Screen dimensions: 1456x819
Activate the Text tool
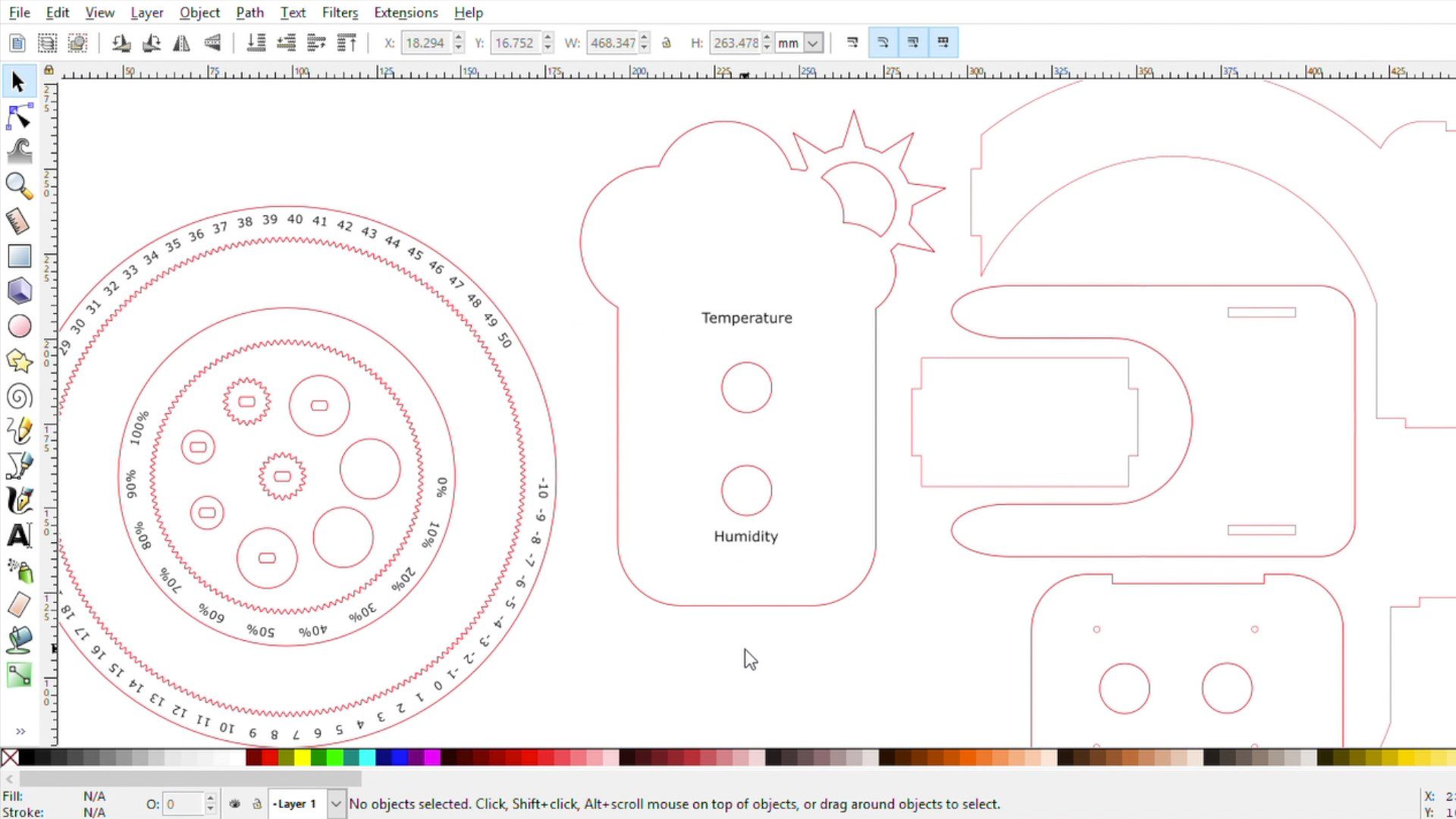click(x=19, y=535)
